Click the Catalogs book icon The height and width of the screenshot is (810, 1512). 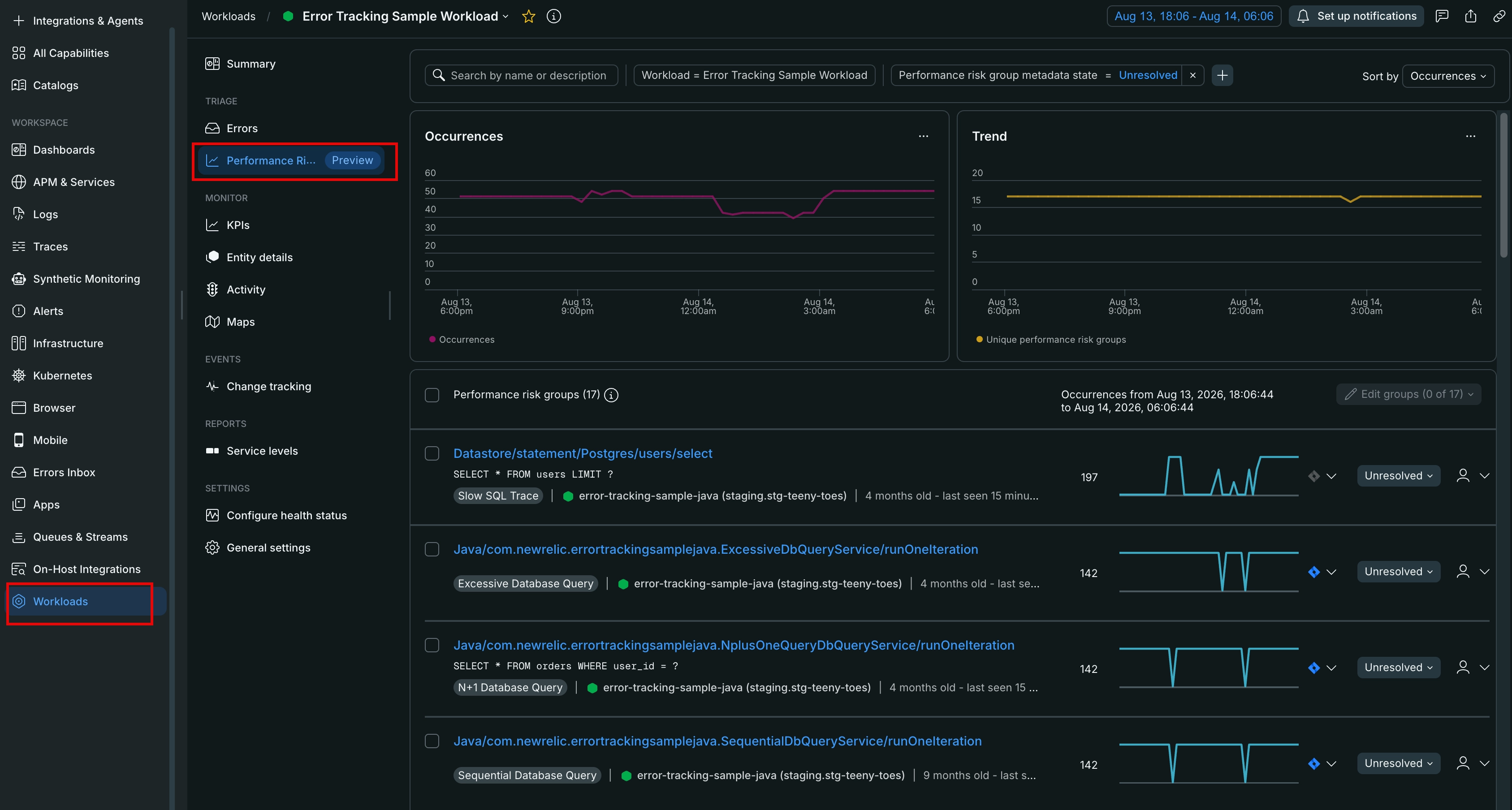pyautogui.click(x=19, y=85)
